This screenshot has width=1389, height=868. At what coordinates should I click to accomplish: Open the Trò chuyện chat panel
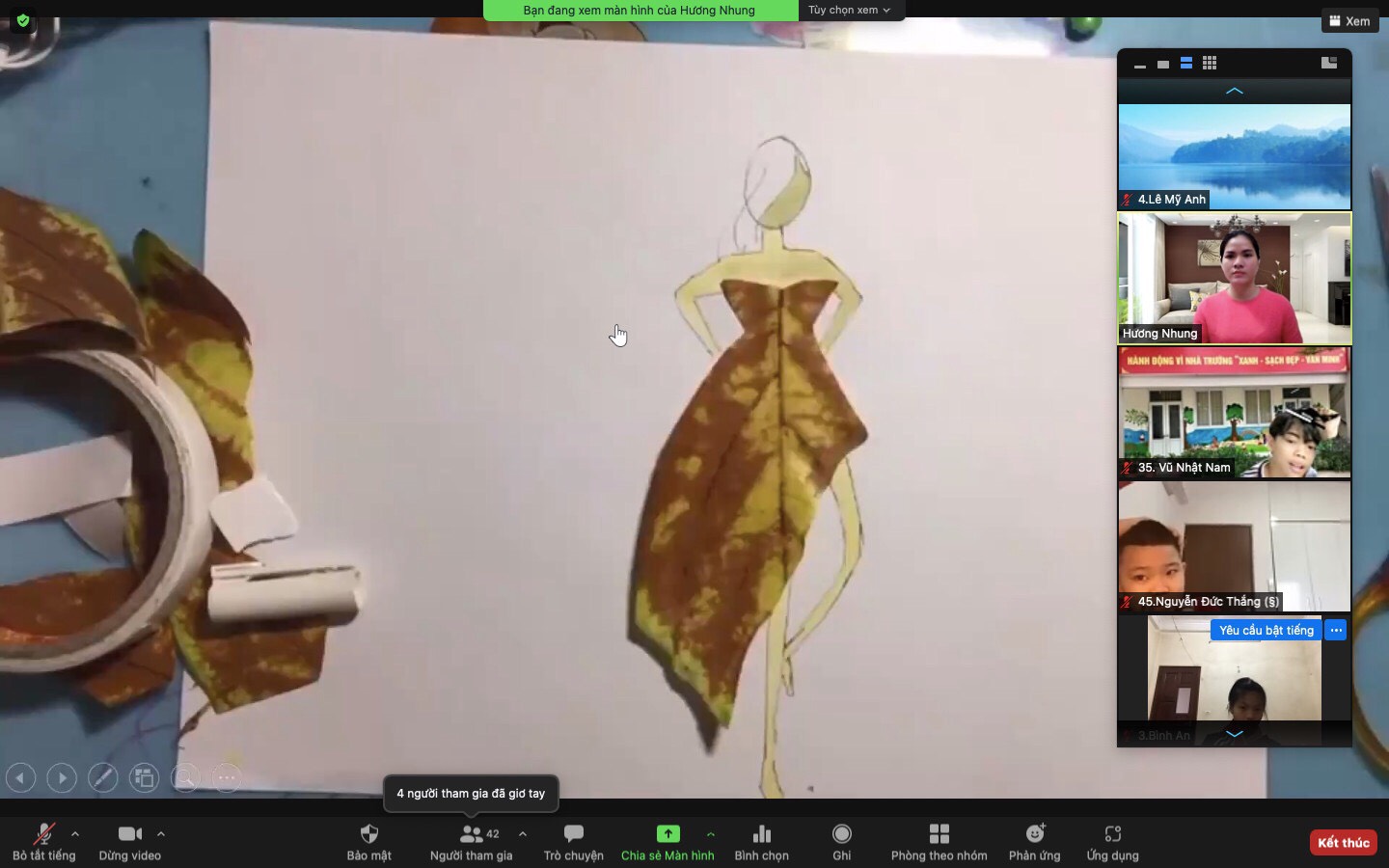coord(573,841)
